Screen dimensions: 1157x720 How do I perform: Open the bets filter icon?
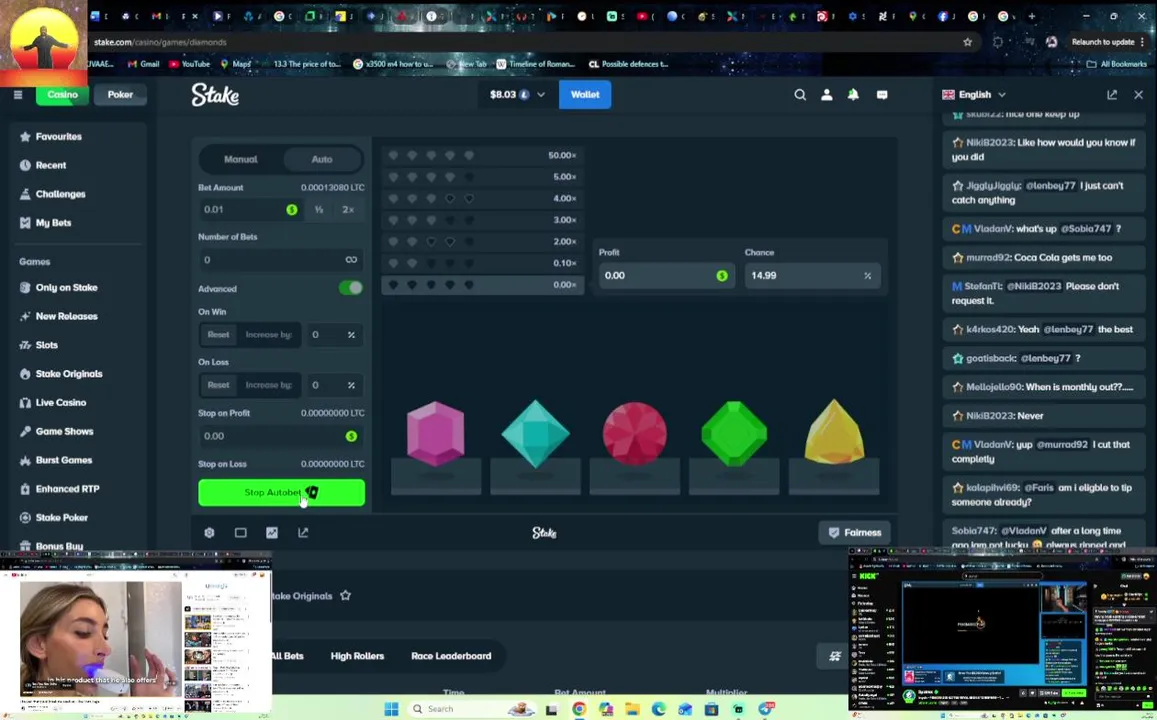click(x=835, y=656)
